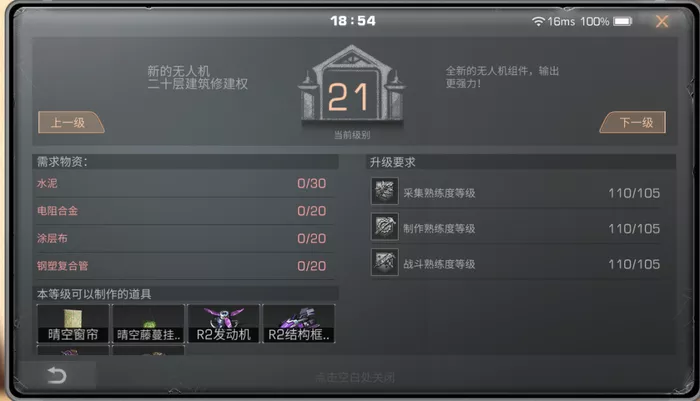Viewport: 700px width, 401px height.
Task: Tap the battery status icon
Action: coord(622,21)
